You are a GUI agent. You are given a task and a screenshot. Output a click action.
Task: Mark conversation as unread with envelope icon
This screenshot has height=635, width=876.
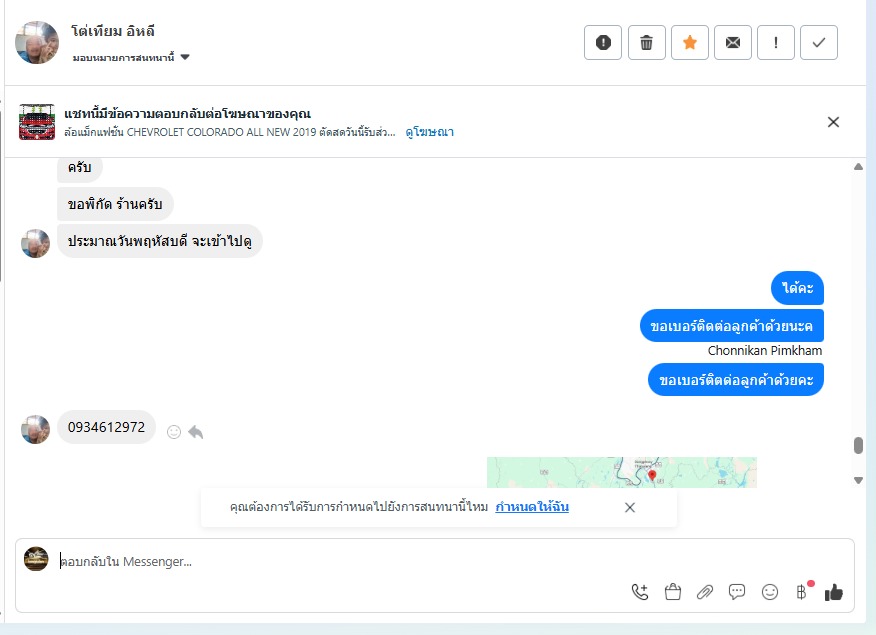click(x=733, y=42)
